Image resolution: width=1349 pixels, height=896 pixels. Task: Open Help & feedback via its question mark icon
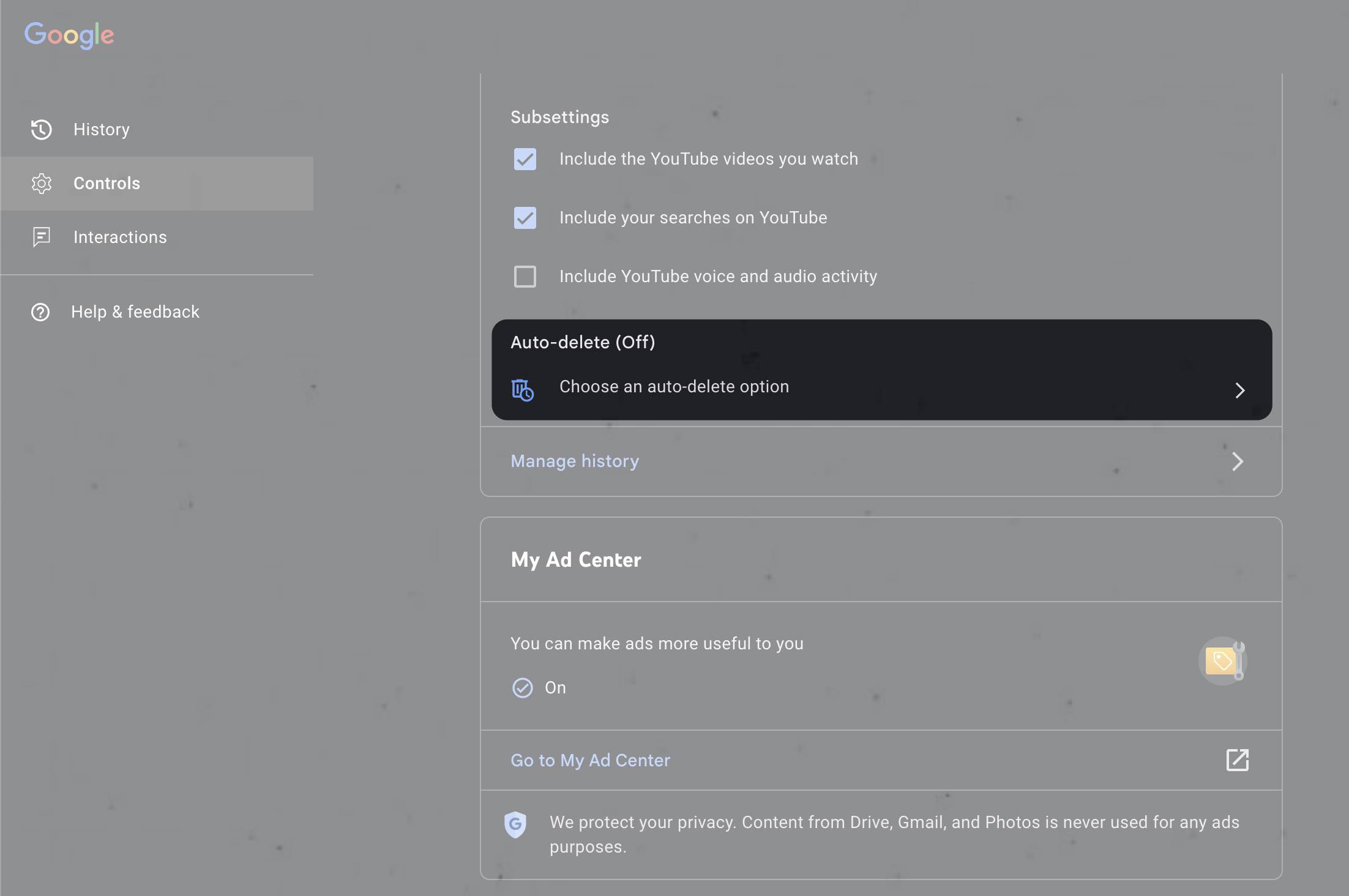39,312
